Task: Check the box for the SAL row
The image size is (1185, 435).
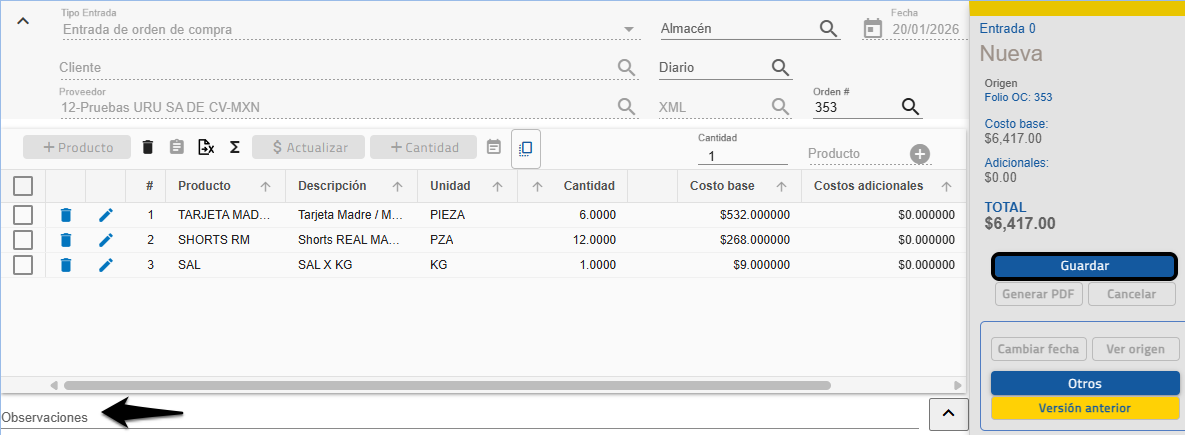Action: tap(23, 265)
